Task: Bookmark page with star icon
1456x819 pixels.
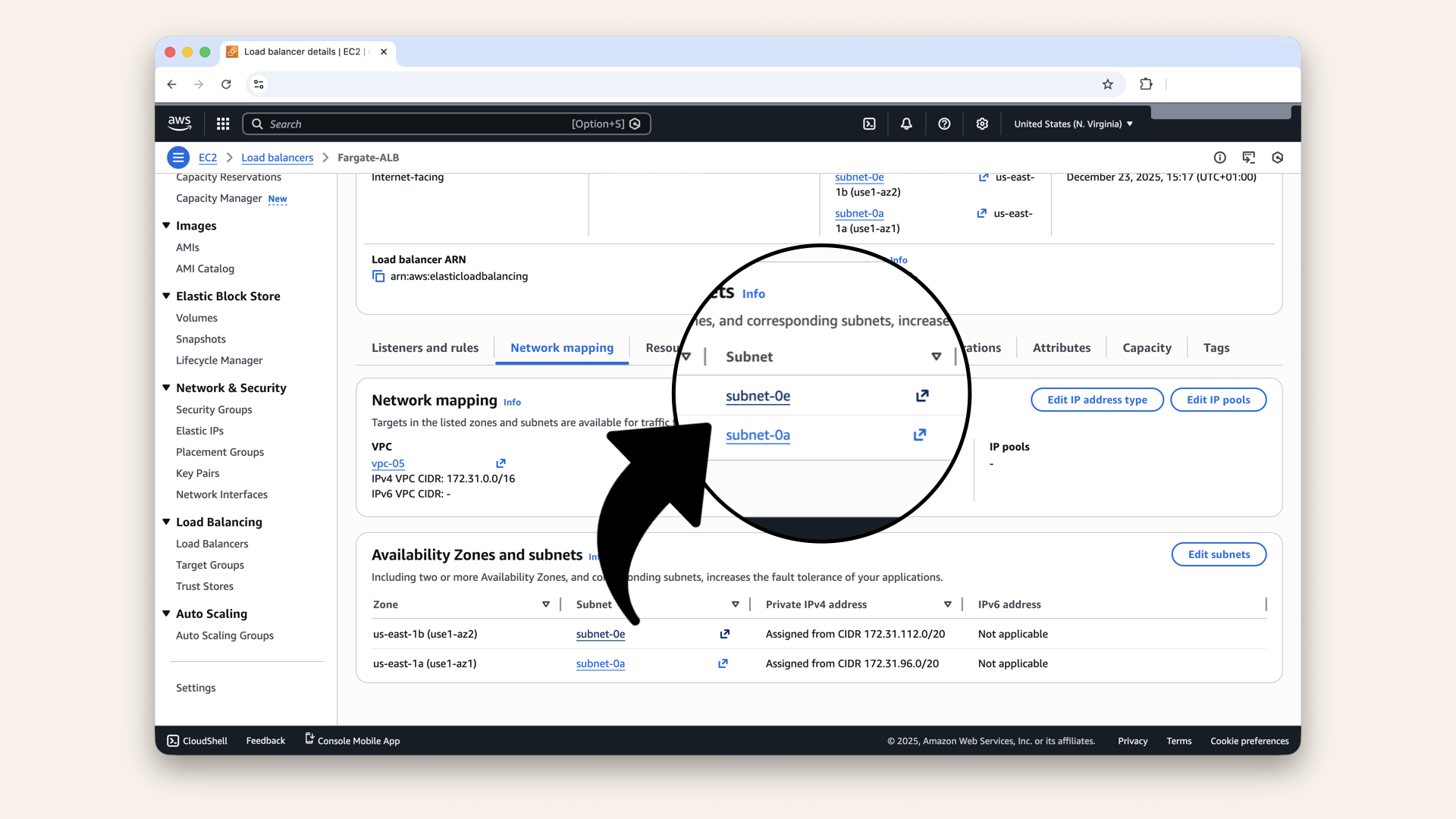Action: pos(1108,84)
